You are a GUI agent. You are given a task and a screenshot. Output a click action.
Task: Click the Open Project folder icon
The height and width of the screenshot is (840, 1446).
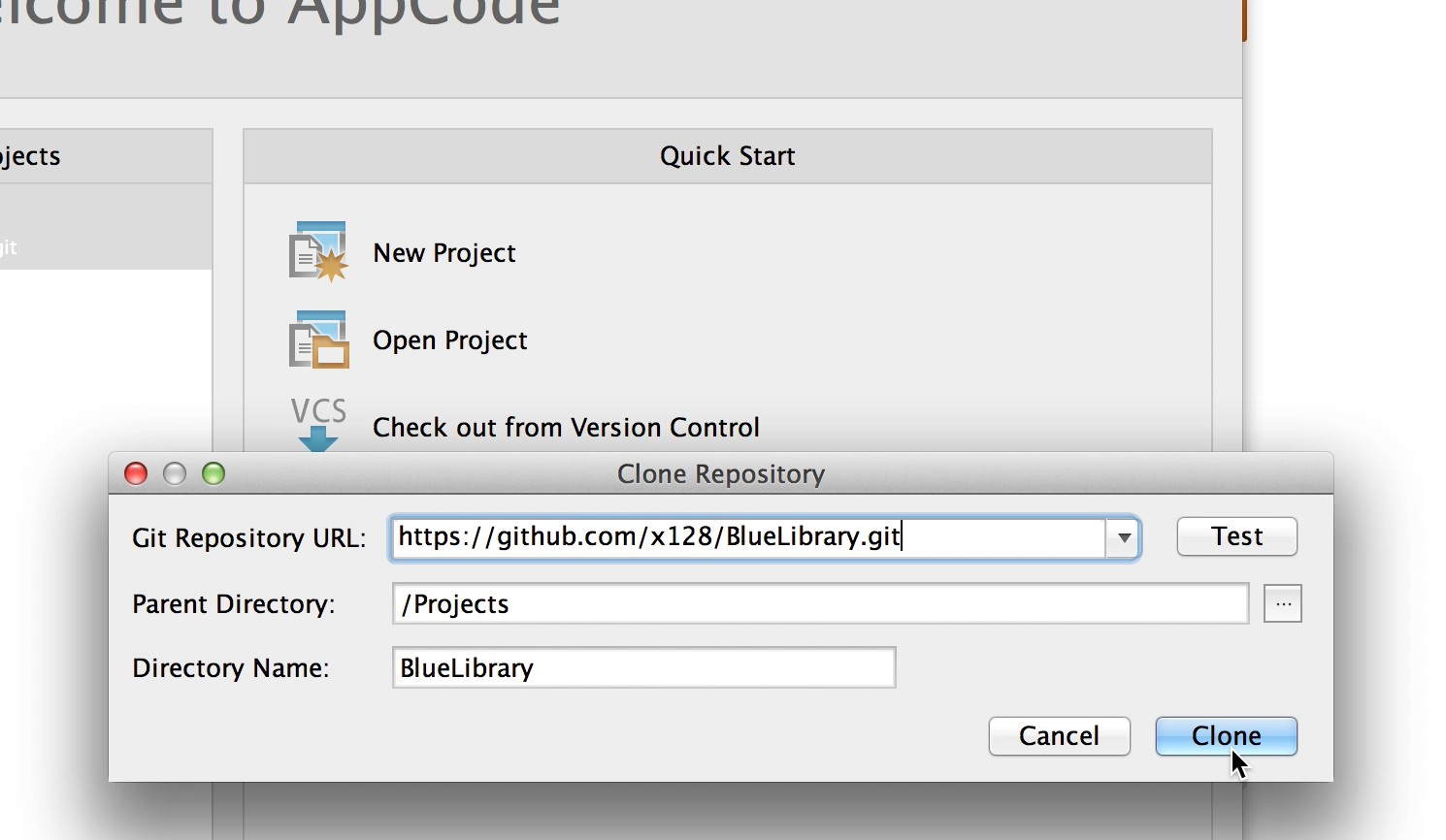[318, 339]
